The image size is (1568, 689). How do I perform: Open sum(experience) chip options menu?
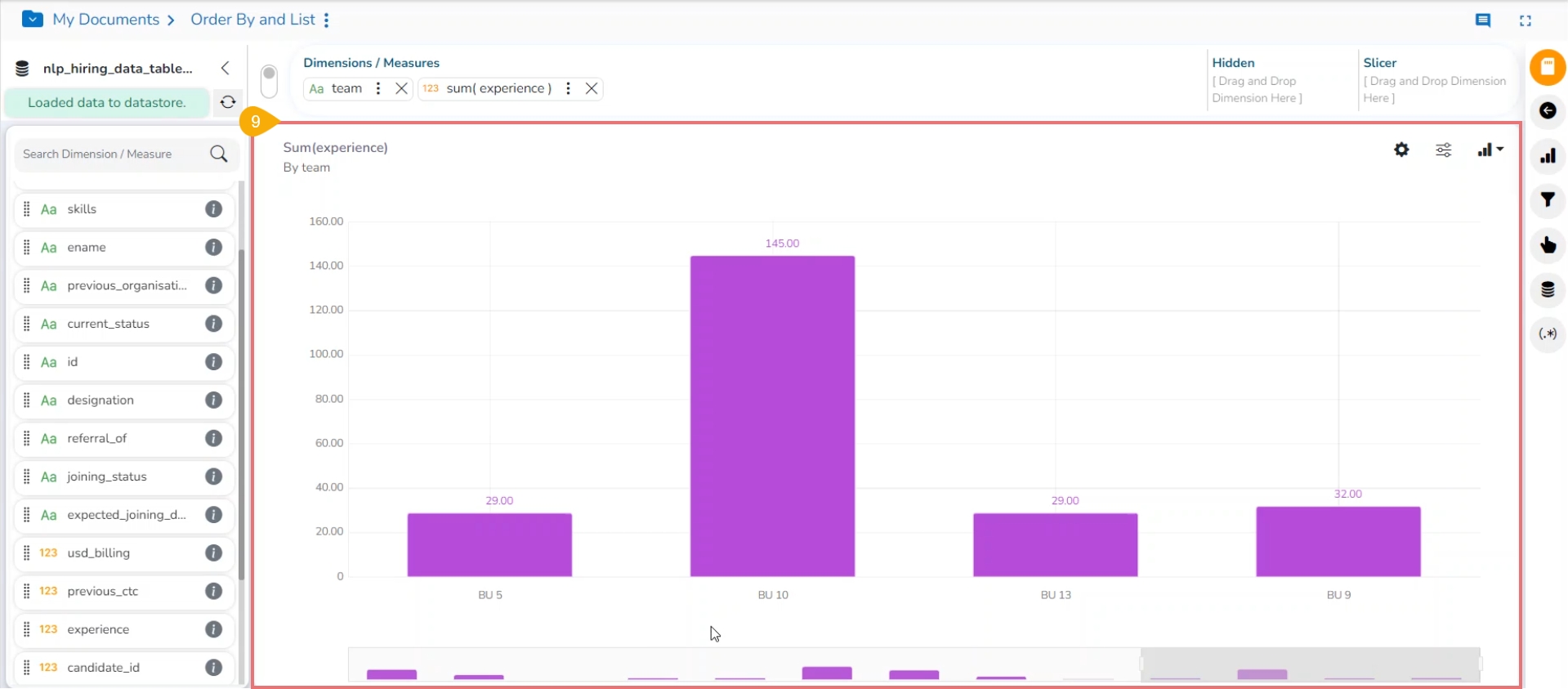click(x=568, y=88)
